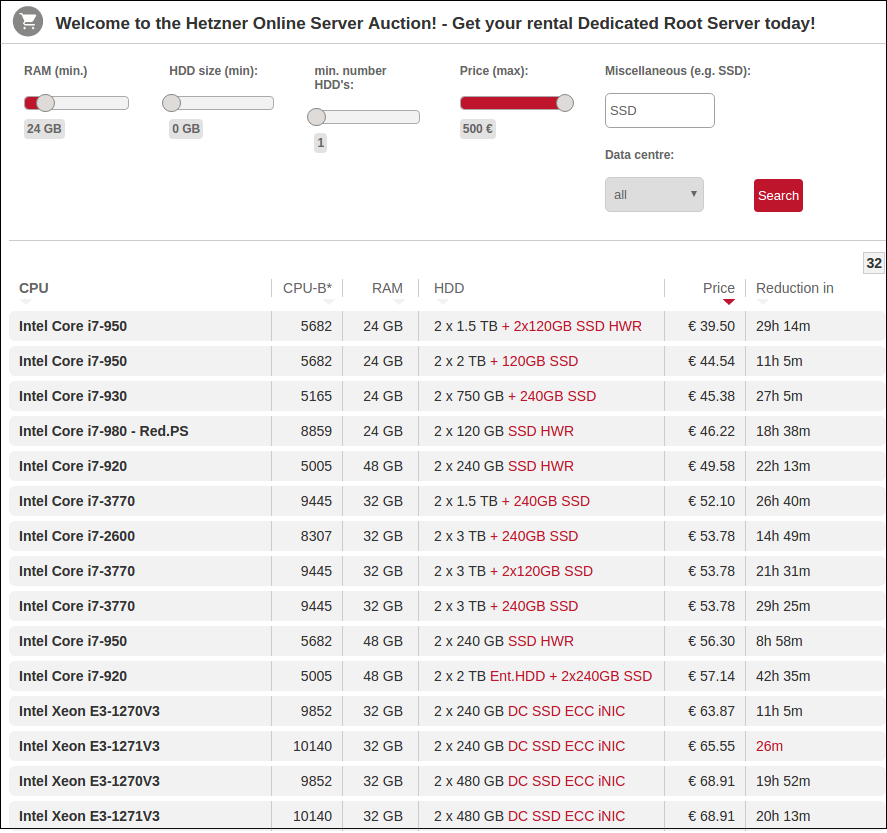Select the Intel Xeon E3-1271V3 row with 20h 13m
Image resolution: width=887 pixels, height=833 pixels.
pos(447,816)
